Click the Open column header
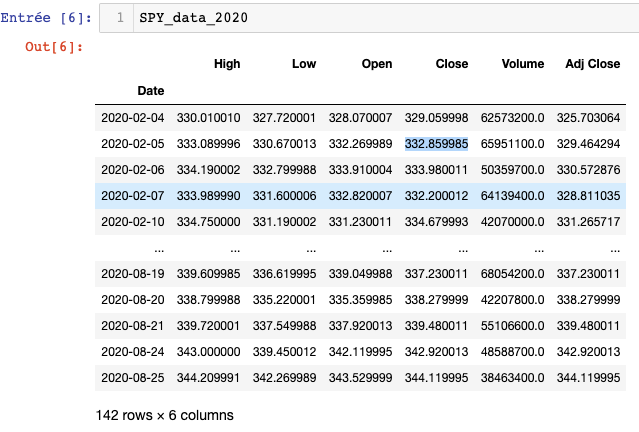The width and height of the screenshot is (639, 432). tap(377, 64)
